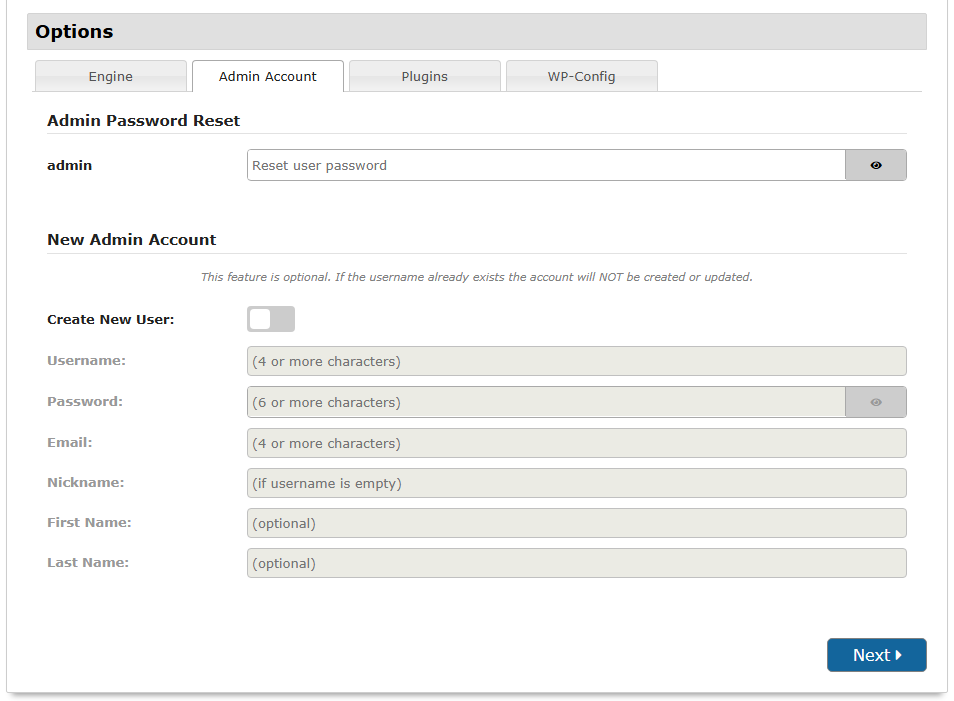Viewport: 954px width, 701px height.
Task: Click the Admin Password Reset heading
Action: point(144,120)
